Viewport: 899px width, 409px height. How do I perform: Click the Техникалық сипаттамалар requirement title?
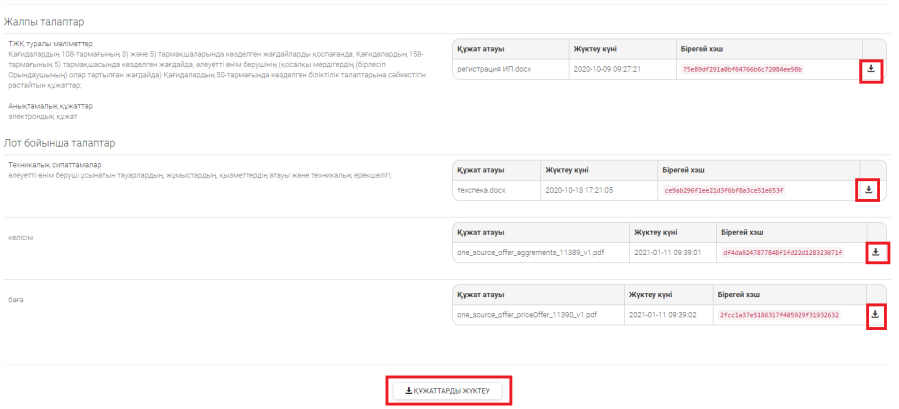[56, 165]
